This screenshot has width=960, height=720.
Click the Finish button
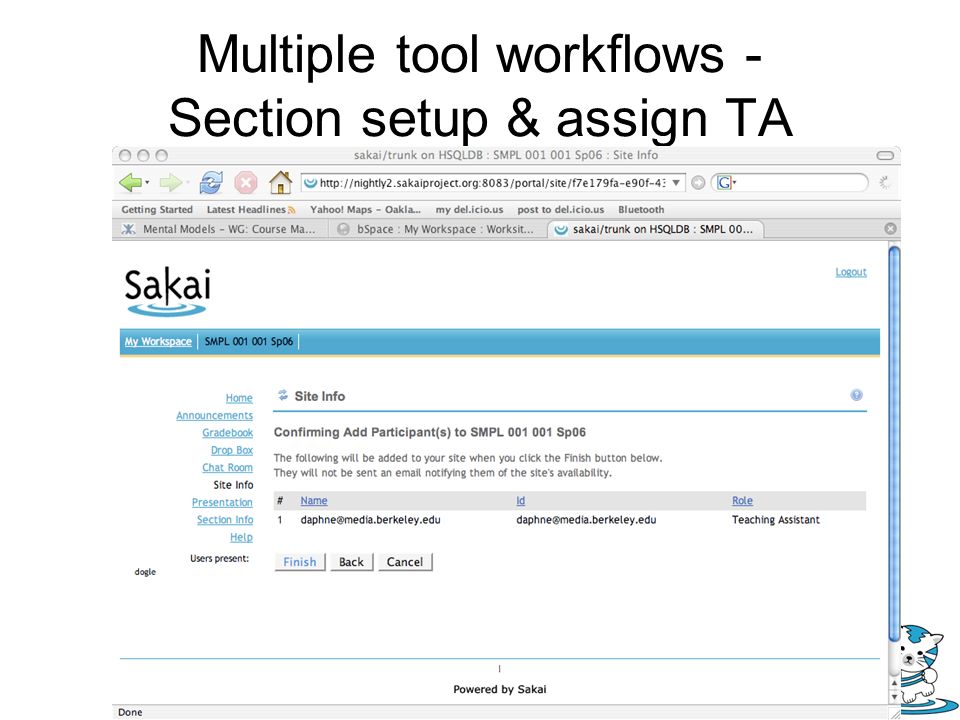pyautogui.click(x=299, y=562)
